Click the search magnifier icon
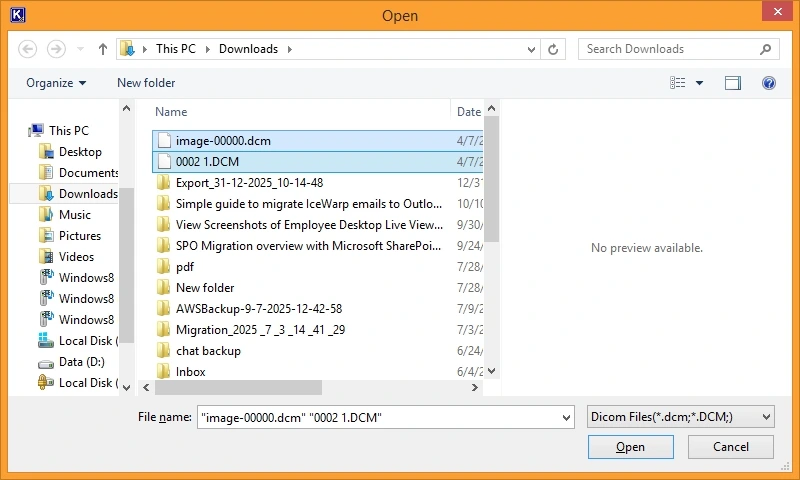Image resolution: width=800 pixels, height=480 pixels. pyautogui.click(x=765, y=49)
